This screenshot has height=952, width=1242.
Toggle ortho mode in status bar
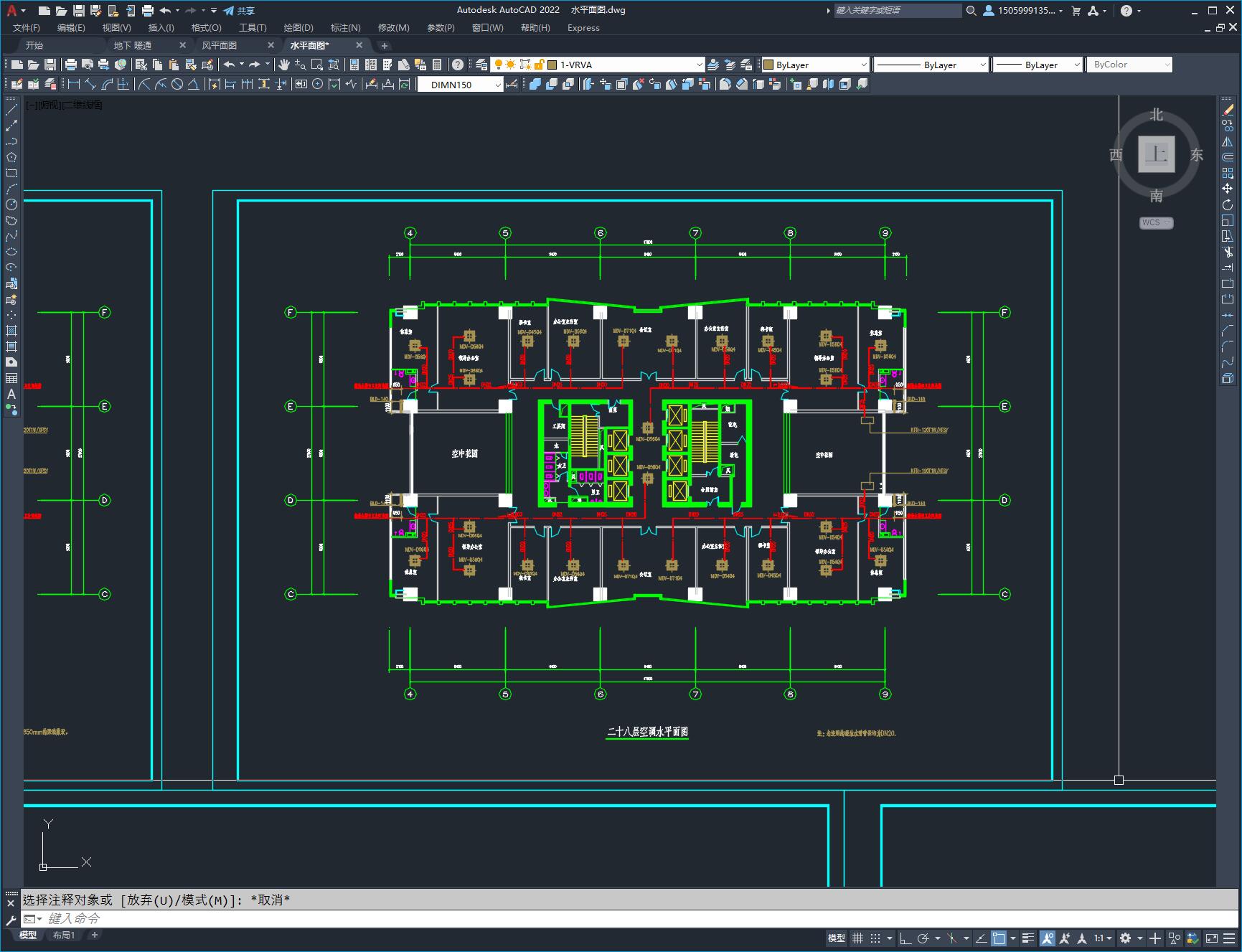(x=905, y=938)
